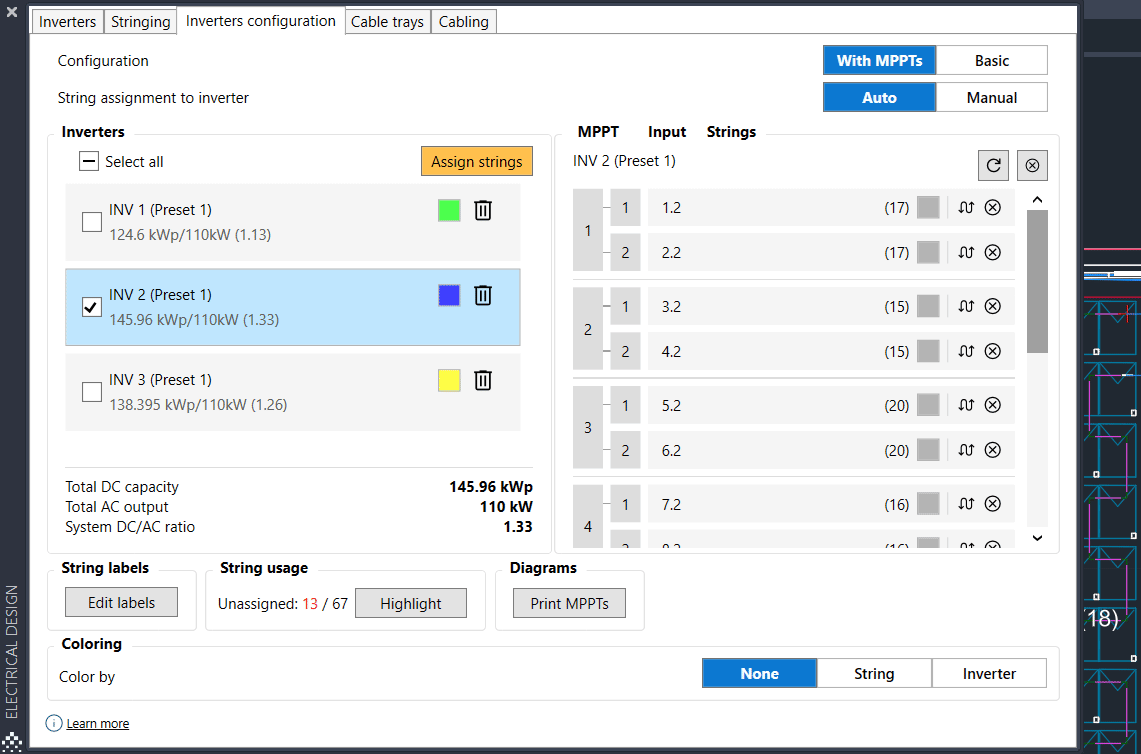Toggle the Select all checkbox

89,161
